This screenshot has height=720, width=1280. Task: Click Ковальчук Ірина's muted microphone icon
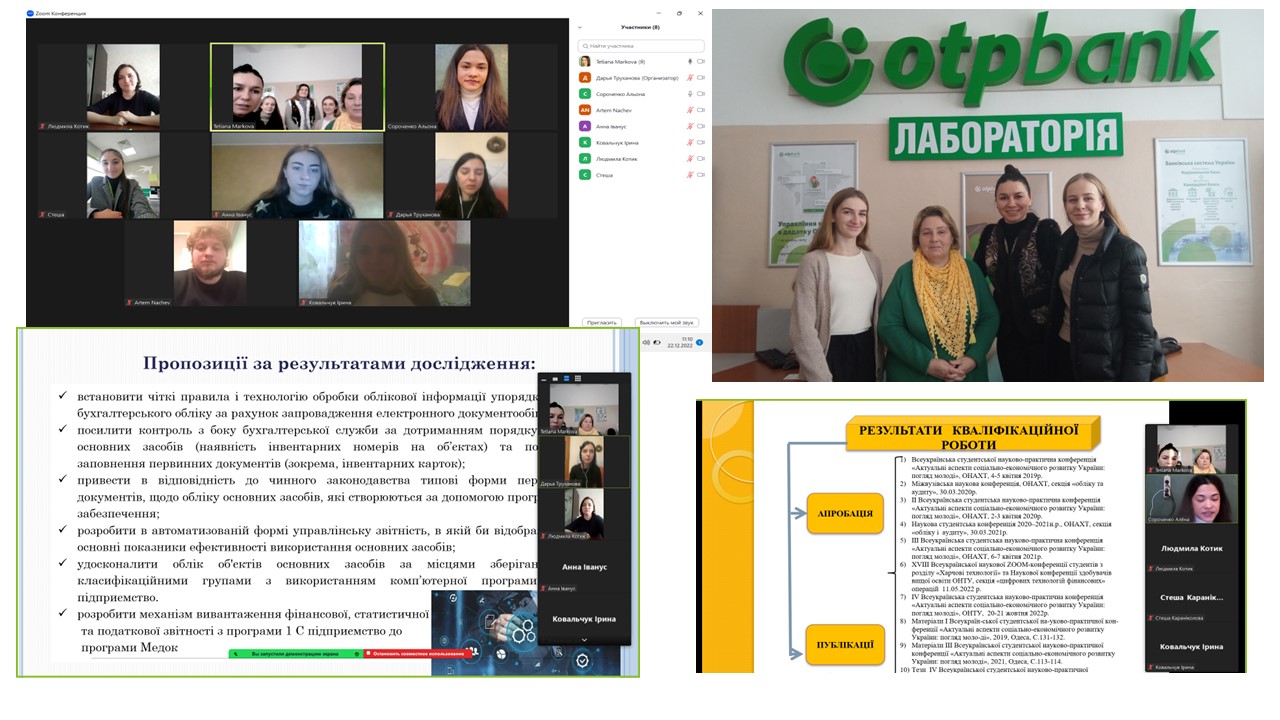click(x=690, y=143)
